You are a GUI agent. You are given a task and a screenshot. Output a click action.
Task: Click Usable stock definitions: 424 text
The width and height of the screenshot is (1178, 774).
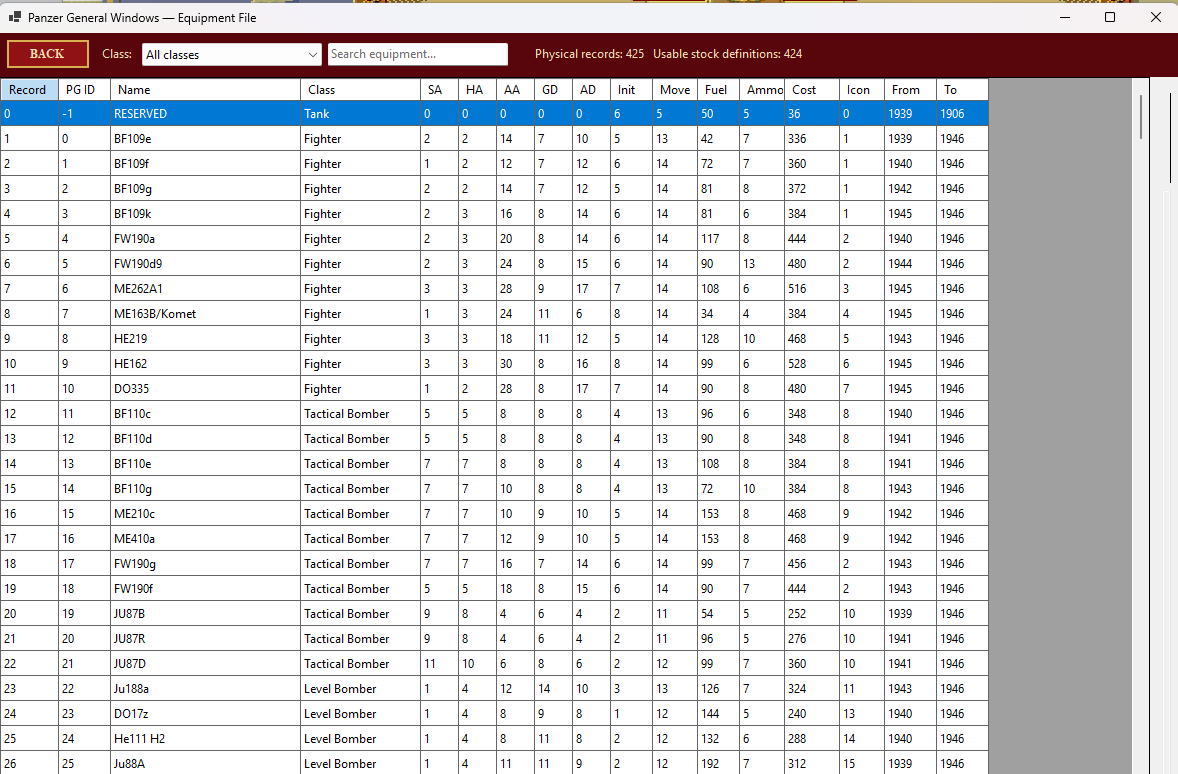(727, 54)
